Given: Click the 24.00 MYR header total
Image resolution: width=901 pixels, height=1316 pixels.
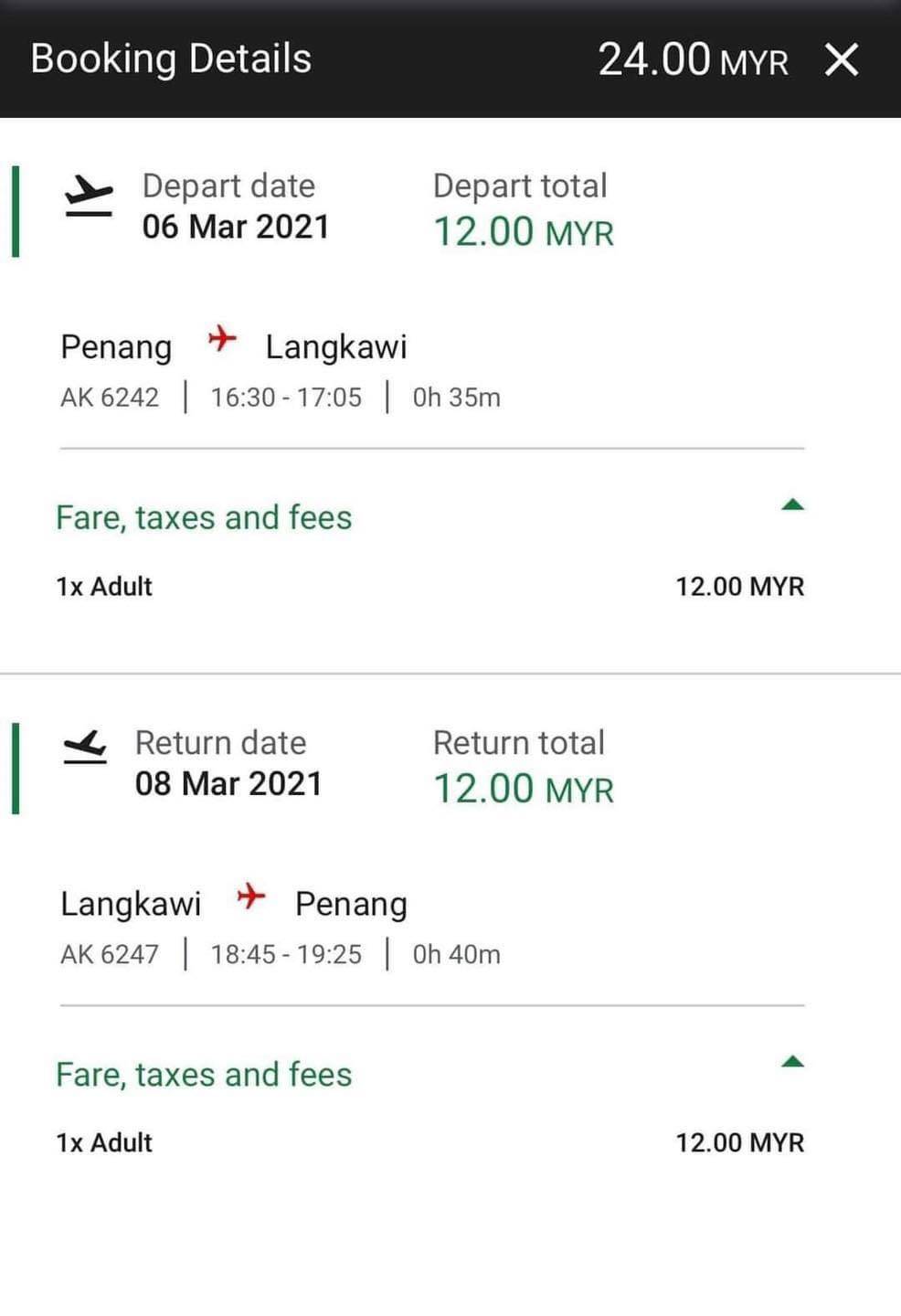Looking at the screenshot, I should (692, 60).
